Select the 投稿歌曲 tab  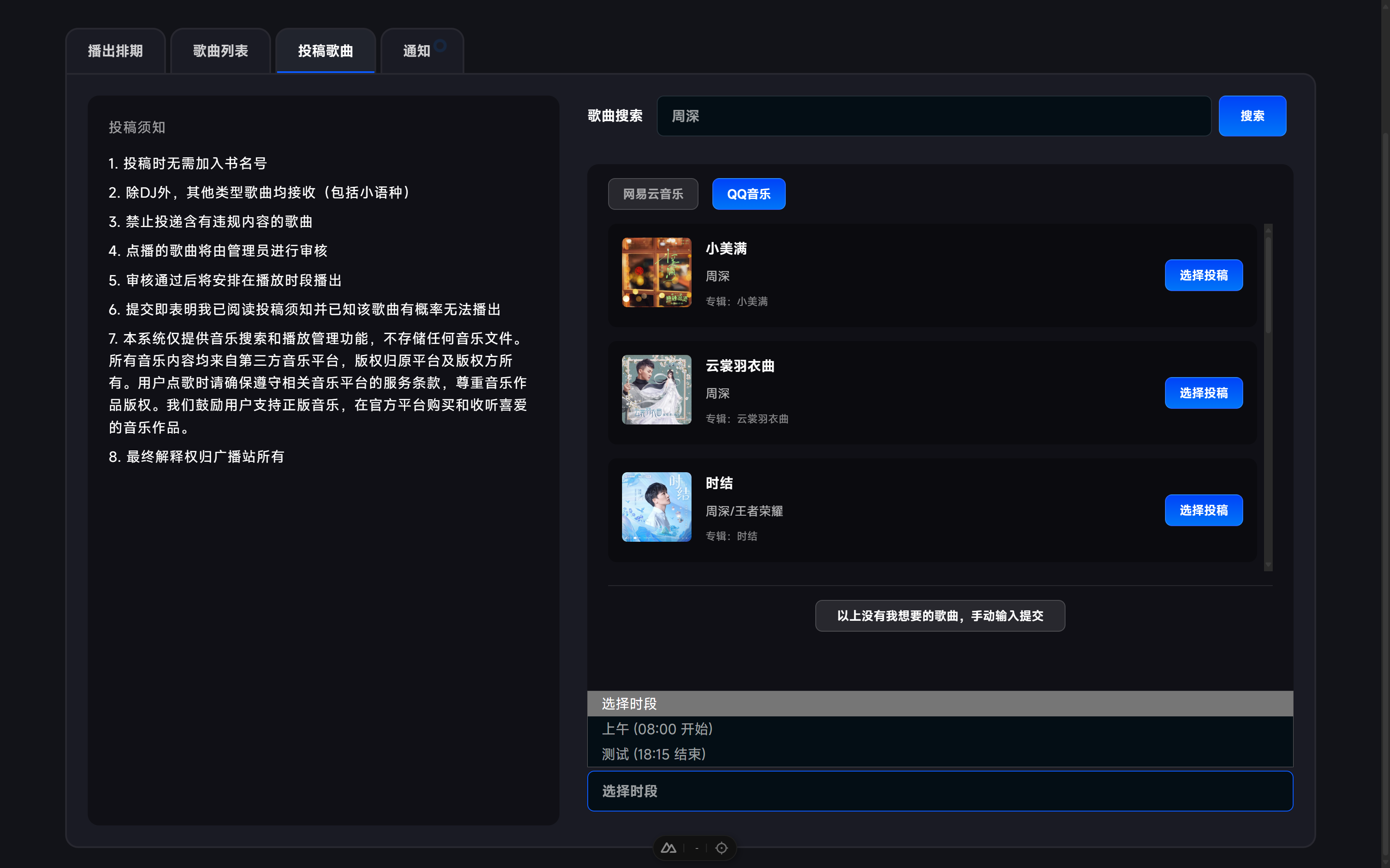click(x=325, y=51)
